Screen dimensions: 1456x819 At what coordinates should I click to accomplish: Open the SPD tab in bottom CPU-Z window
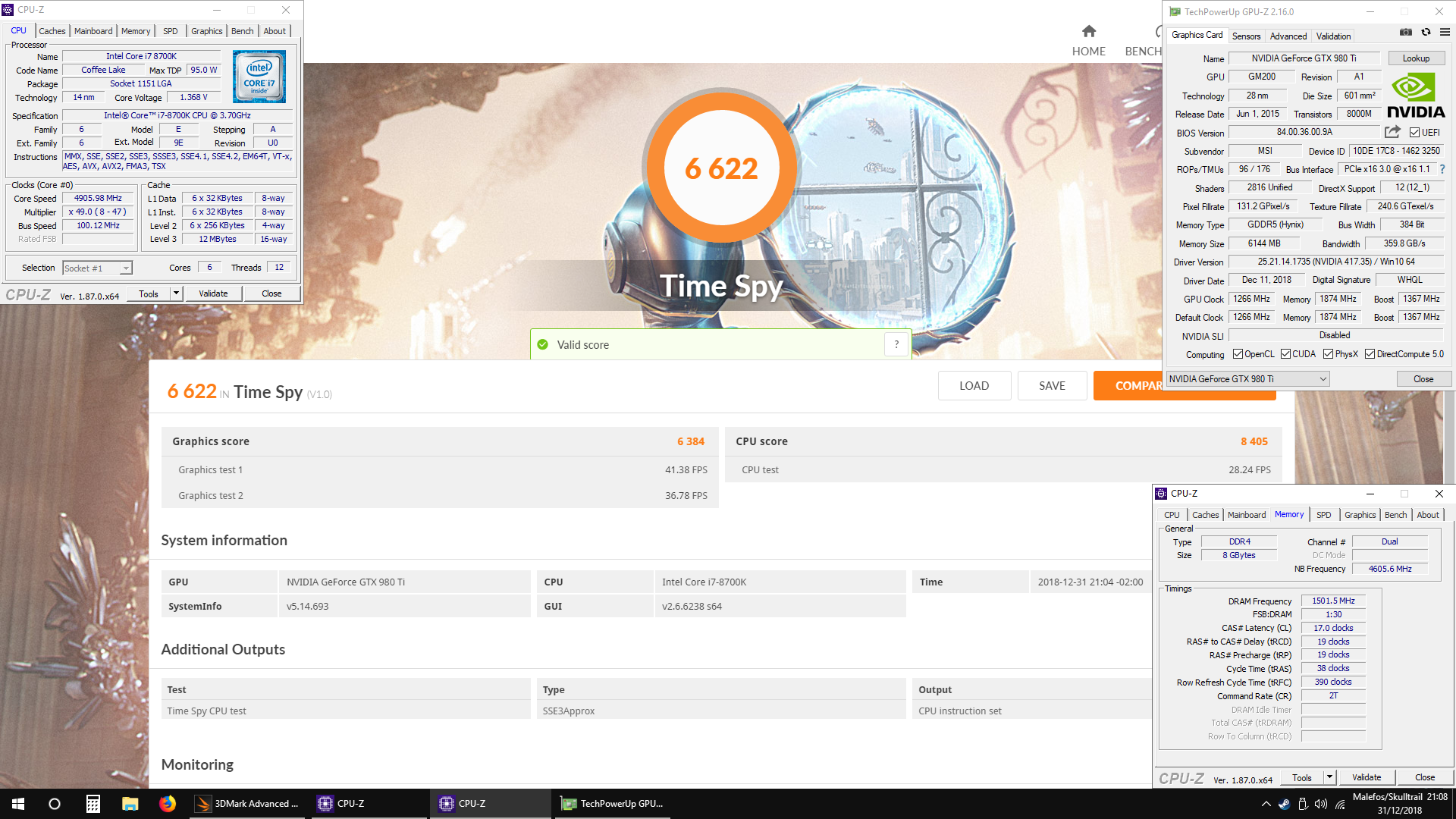1323,515
